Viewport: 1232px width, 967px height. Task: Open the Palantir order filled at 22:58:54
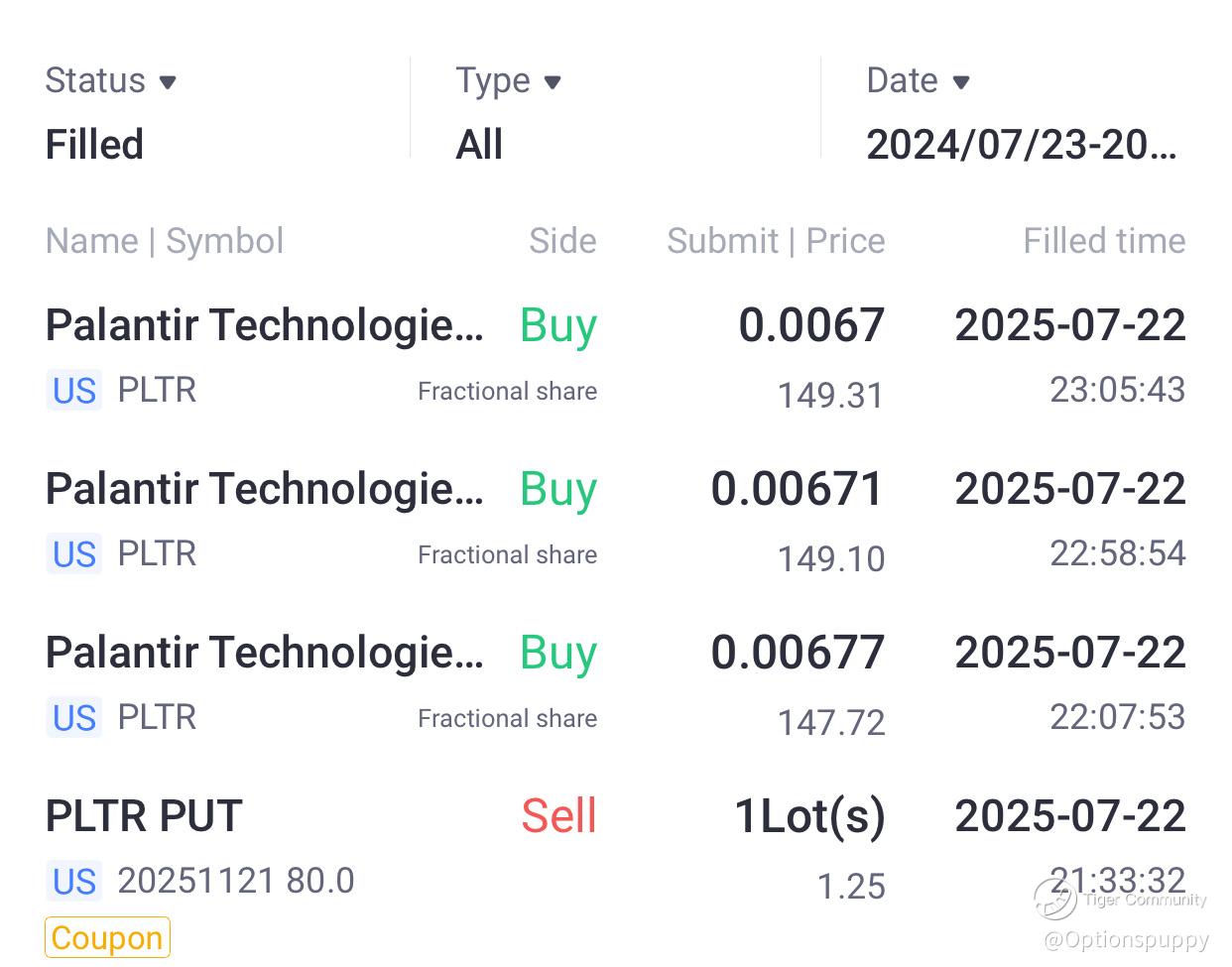pos(264,489)
